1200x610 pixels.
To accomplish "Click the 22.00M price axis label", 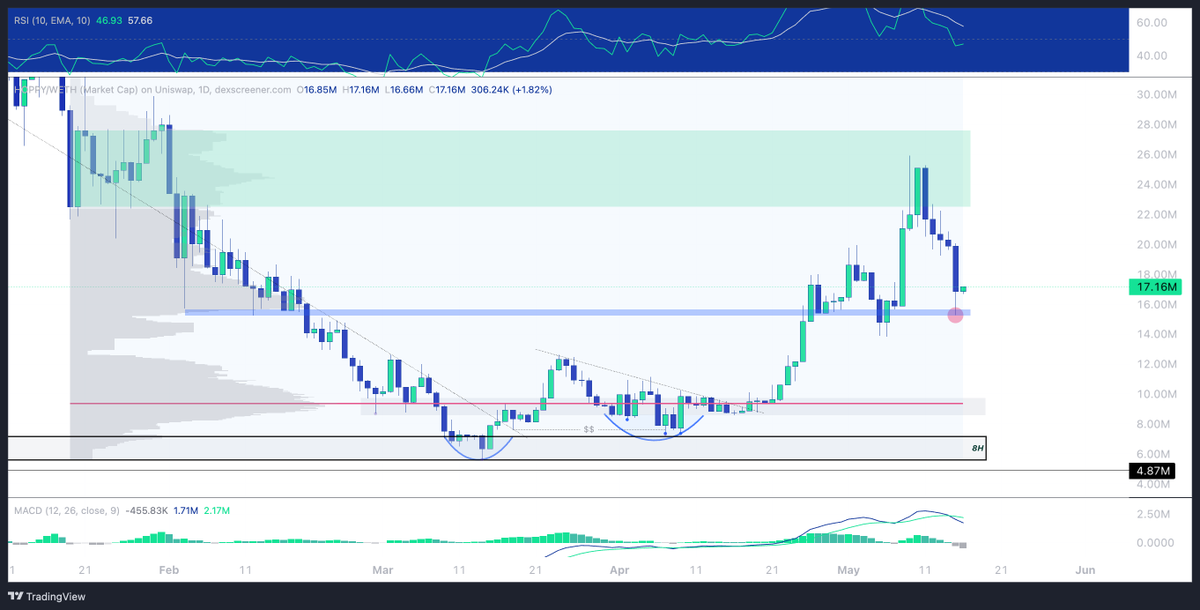I will click(x=1158, y=215).
